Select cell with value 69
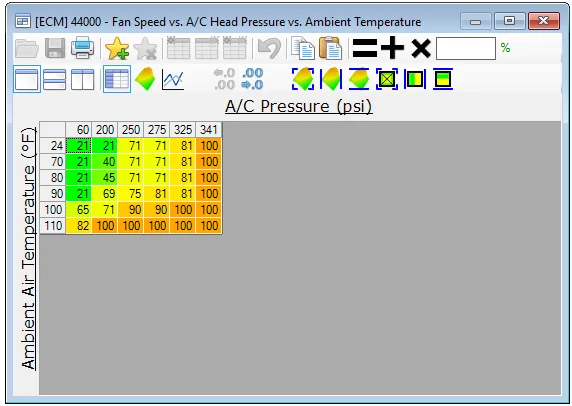572x406 pixels. [104, 193]
